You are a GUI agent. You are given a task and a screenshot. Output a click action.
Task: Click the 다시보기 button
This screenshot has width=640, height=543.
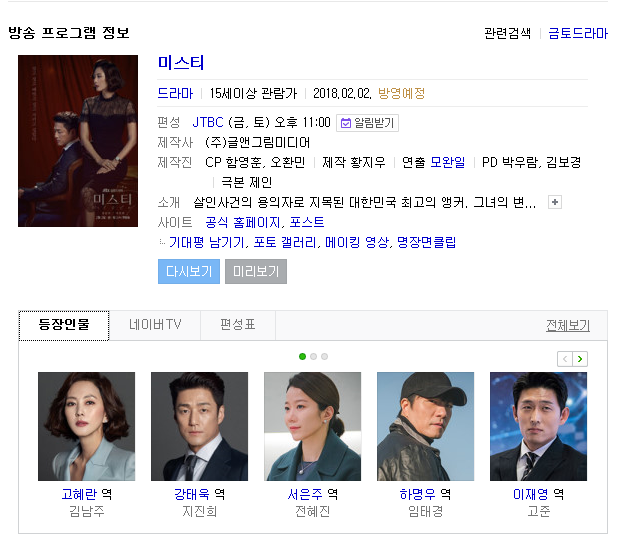(189, 272)
